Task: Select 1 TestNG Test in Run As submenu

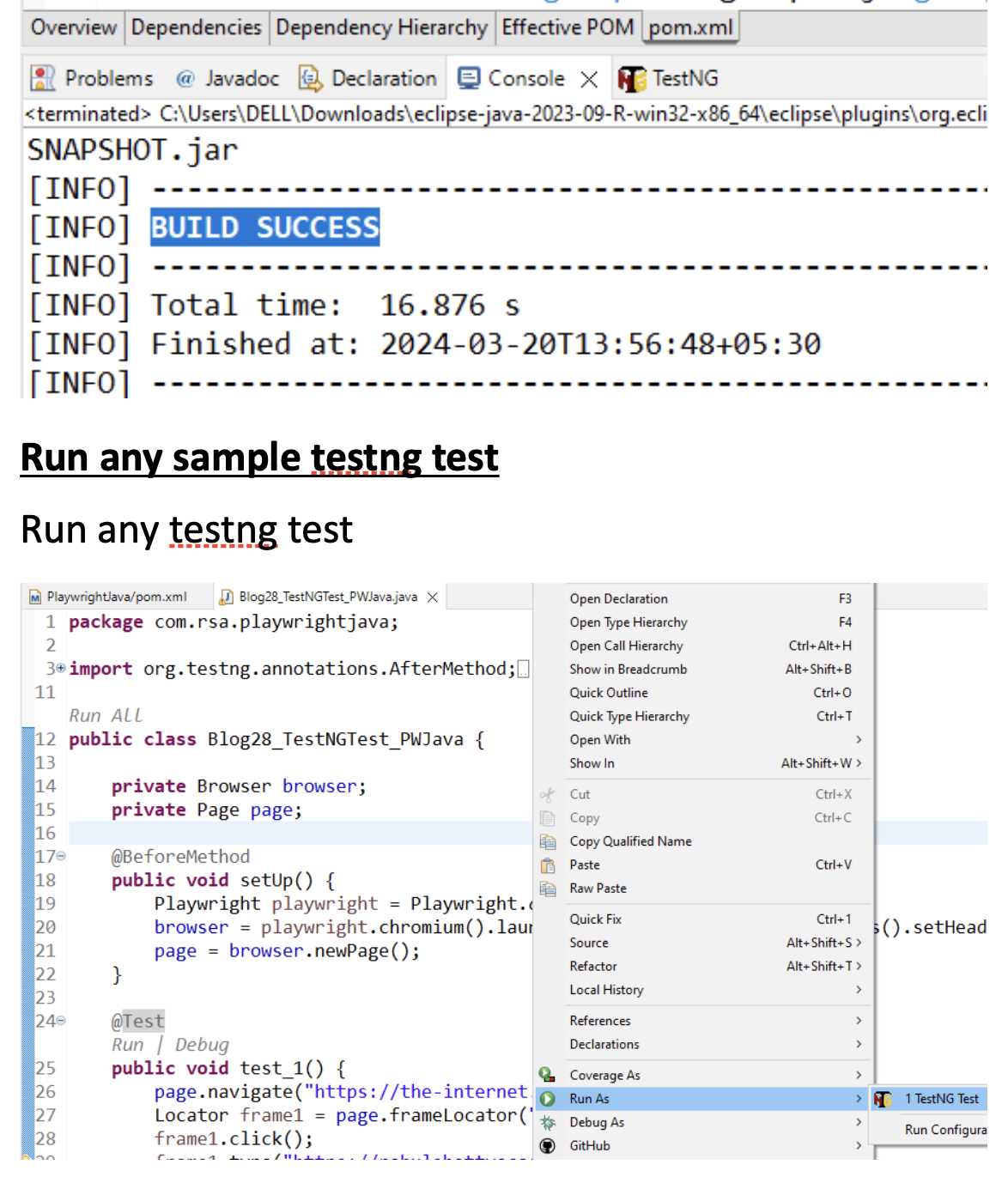Action: pyautogui.click(x=940, y=1098)
